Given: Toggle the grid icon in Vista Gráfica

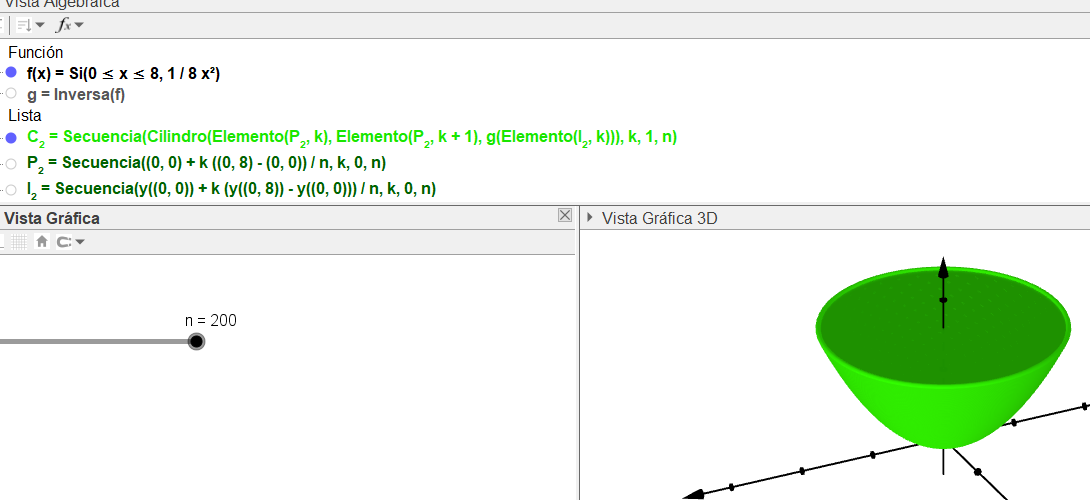Looking at the screenshot, I should 20,241.
